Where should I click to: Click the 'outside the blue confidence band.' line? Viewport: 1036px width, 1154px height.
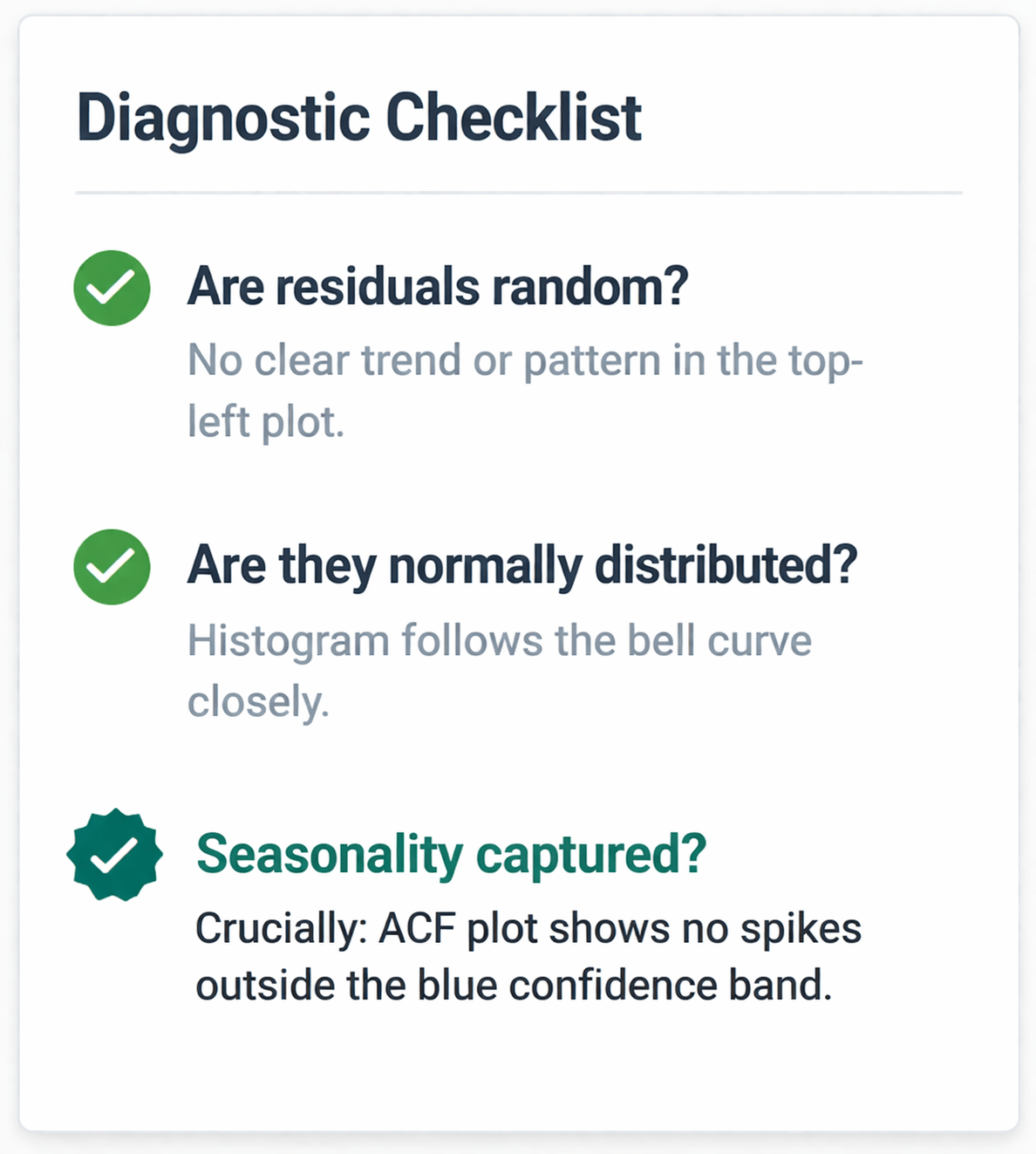[x=514, y=986]
